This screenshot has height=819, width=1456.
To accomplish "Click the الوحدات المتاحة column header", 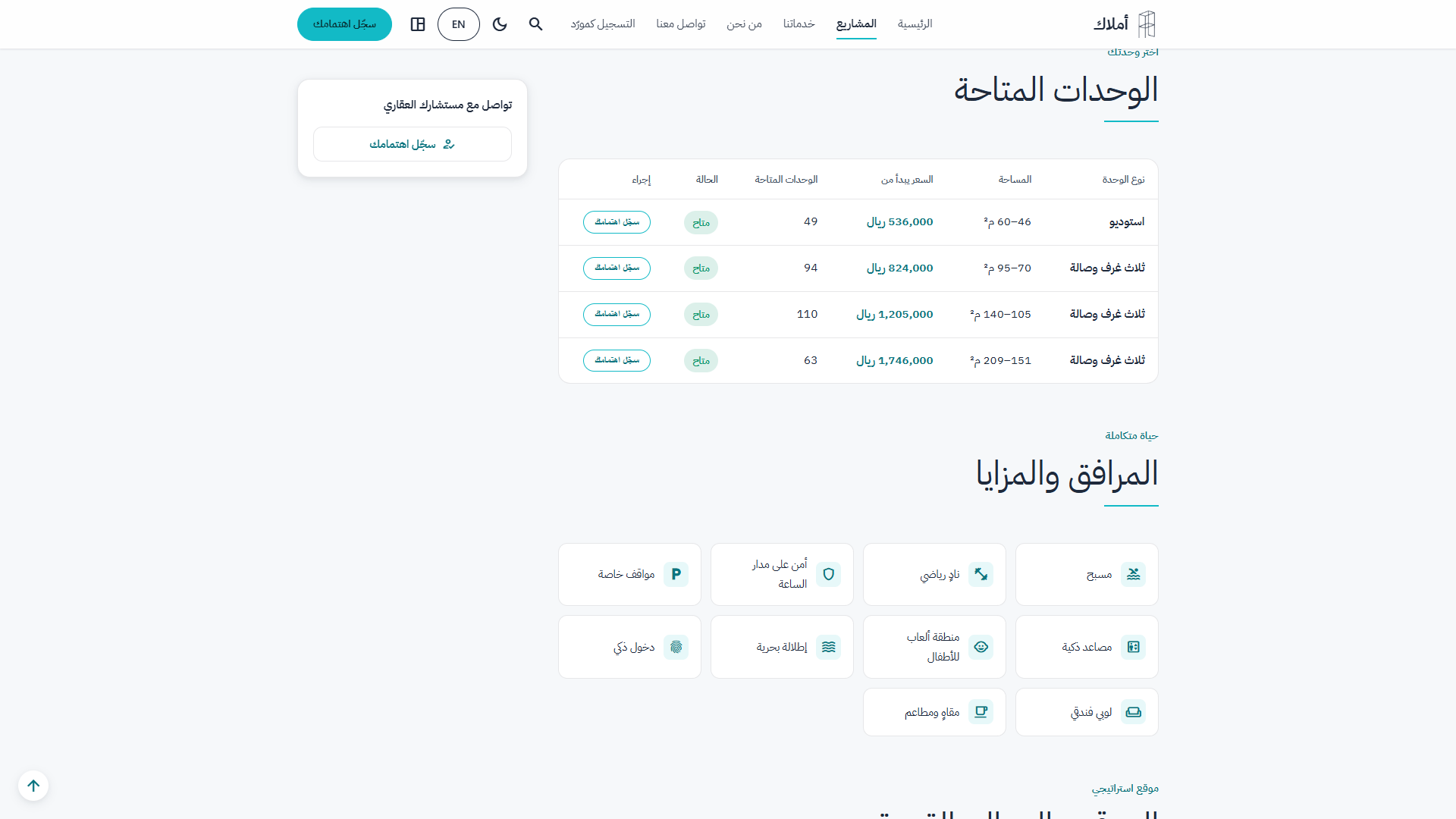I will point(786,180).
